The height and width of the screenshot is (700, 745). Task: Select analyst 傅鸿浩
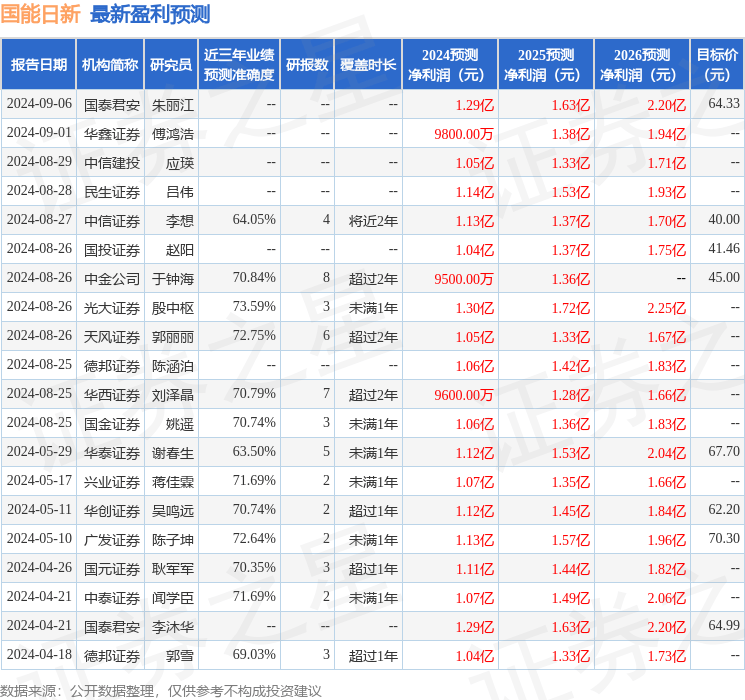(x=172, y=134)
